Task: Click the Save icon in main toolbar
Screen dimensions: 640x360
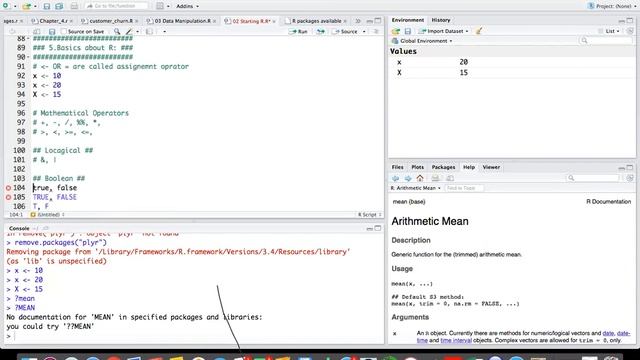Action: pos(47,6)
